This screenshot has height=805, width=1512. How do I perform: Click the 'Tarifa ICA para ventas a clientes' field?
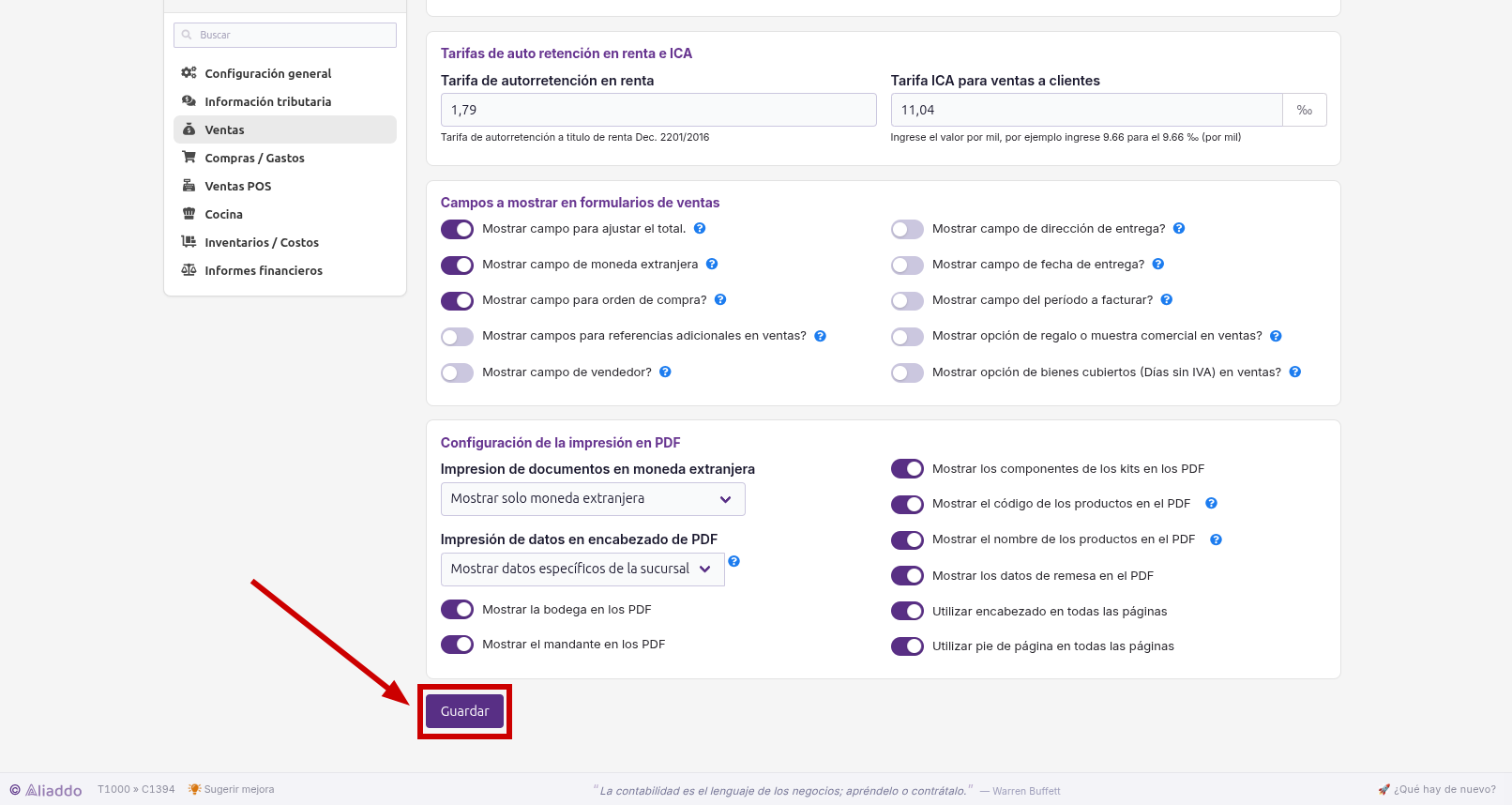click(1086, 110)
